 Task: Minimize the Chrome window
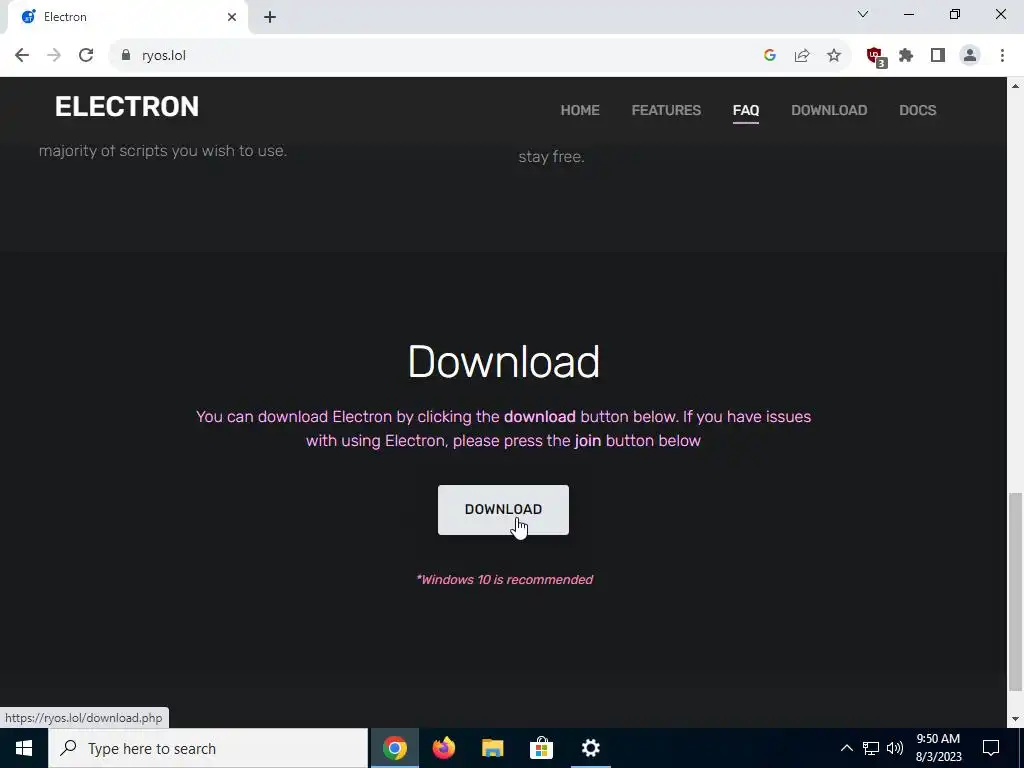click(909, 14)
